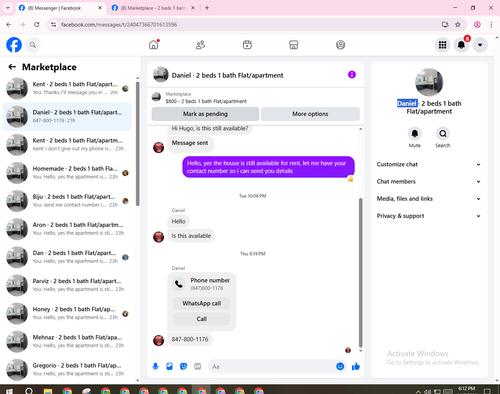Open the account dropdown arrow
Image resolution: width=500 pixels, height=394 pixels.
point(480,45)
